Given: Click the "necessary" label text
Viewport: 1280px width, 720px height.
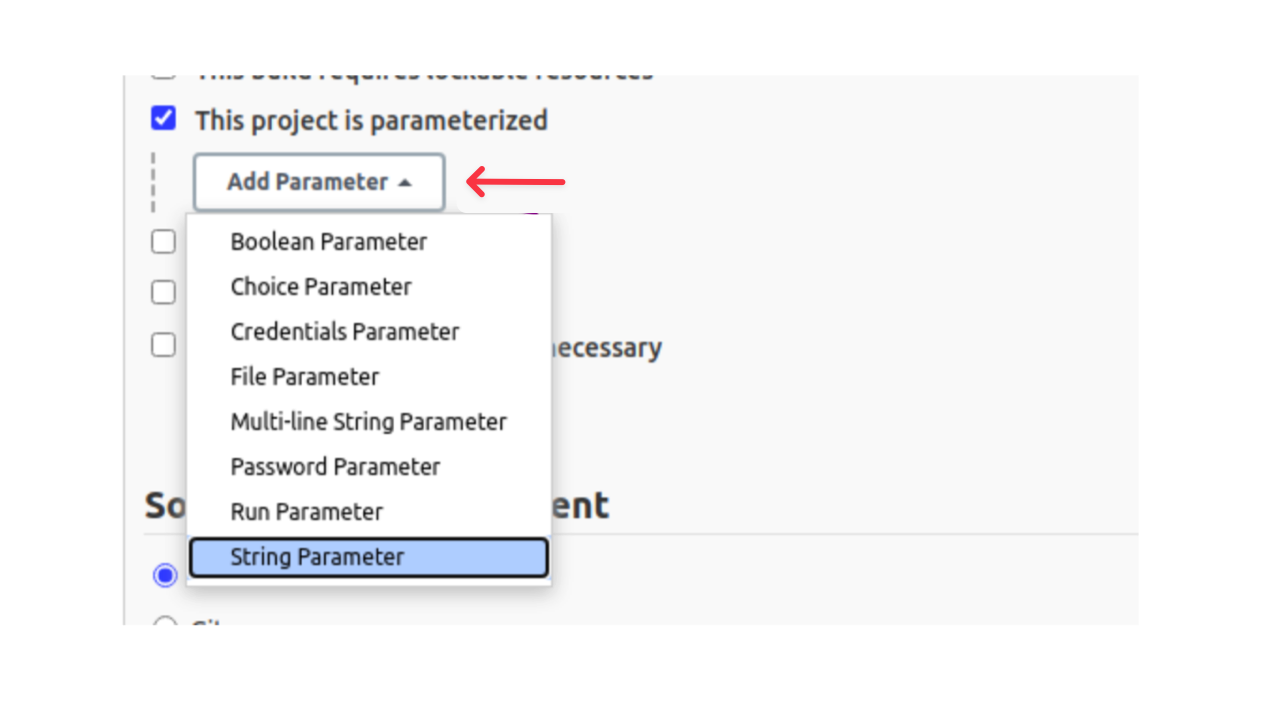Looking at the screenshot, I should coord(606,348).
